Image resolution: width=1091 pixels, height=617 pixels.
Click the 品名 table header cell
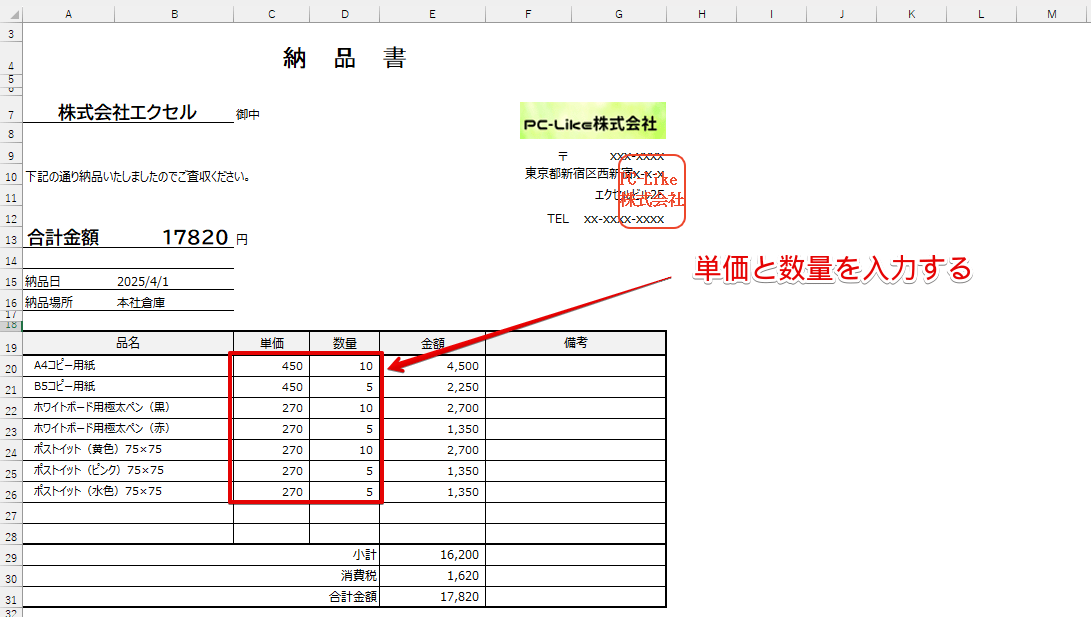(x=128, y=343)
